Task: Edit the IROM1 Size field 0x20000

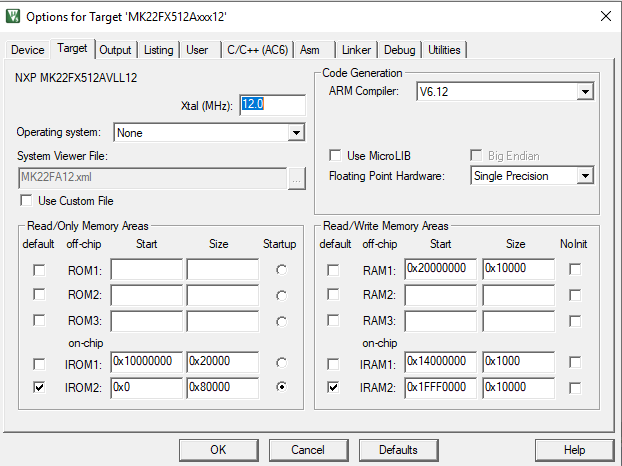Action: point(223,362)
